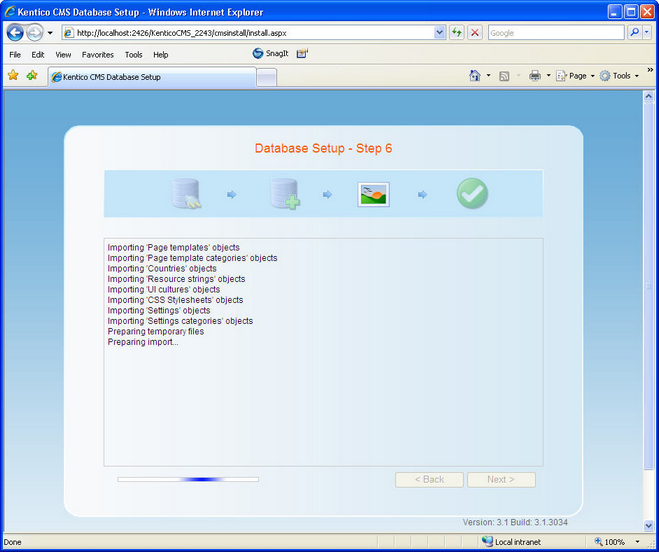Viewport: 659px width, 552px height.
Task: Click the Done status text
Action: pos(13,542)
